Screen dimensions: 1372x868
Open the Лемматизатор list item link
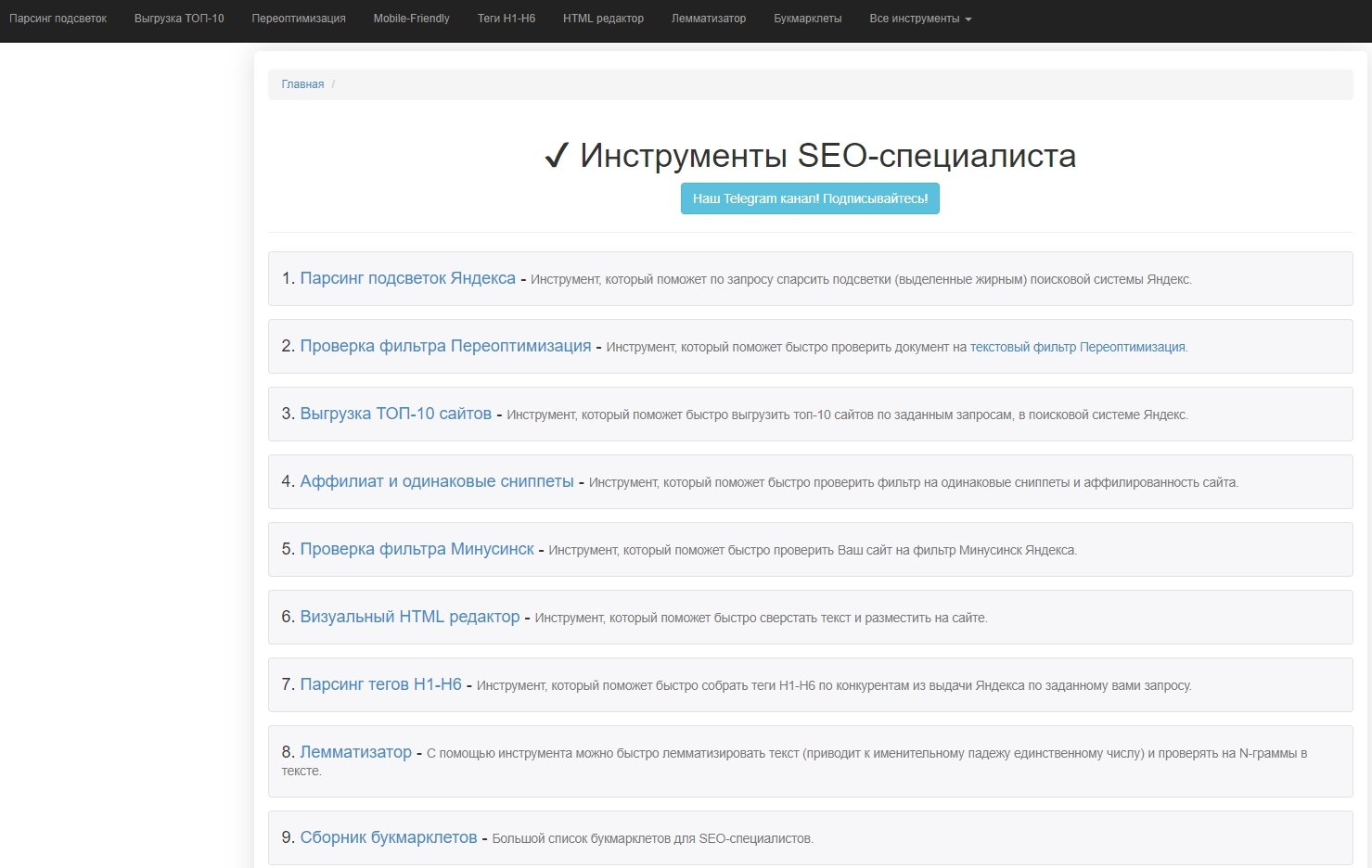(355, 752)
